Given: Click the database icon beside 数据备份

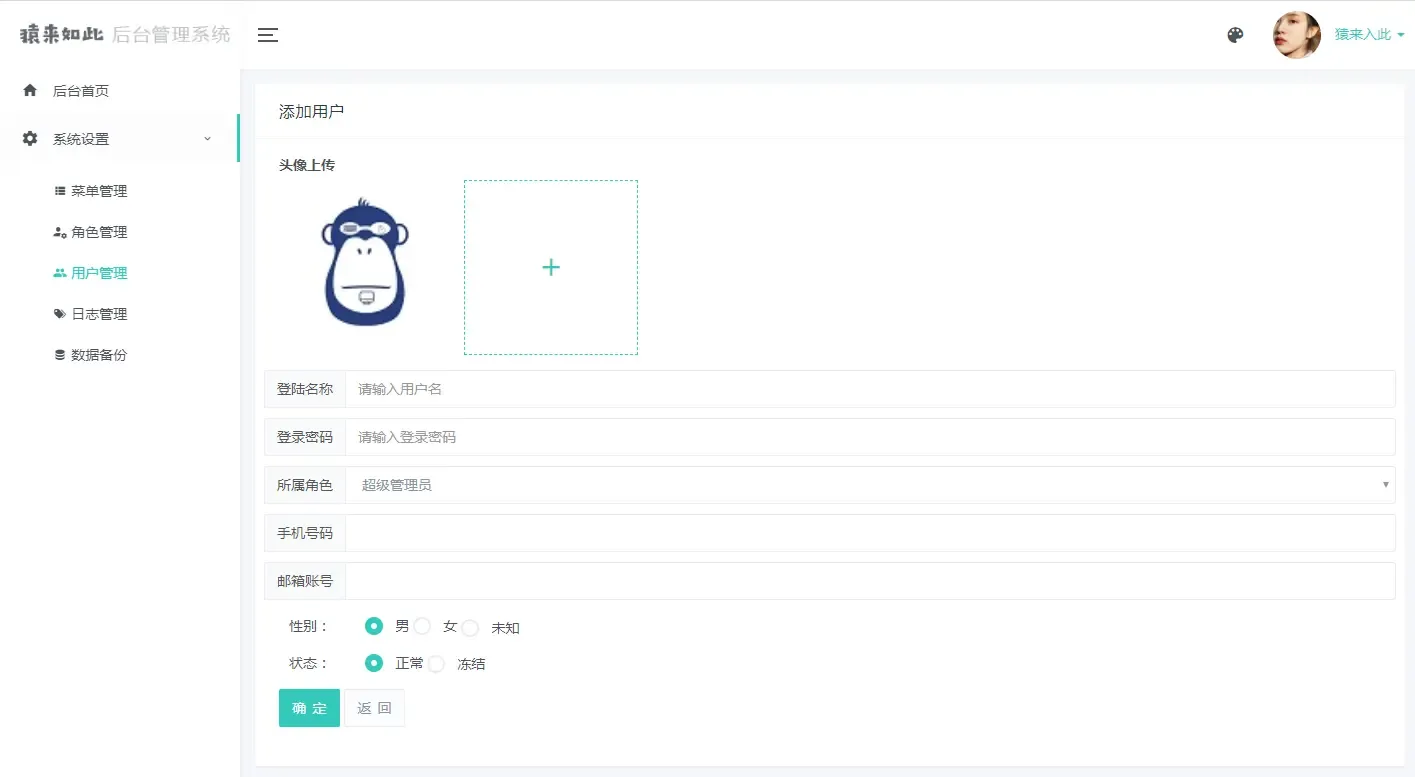Looking at the screenshot, I should click(x=60, y=354).
